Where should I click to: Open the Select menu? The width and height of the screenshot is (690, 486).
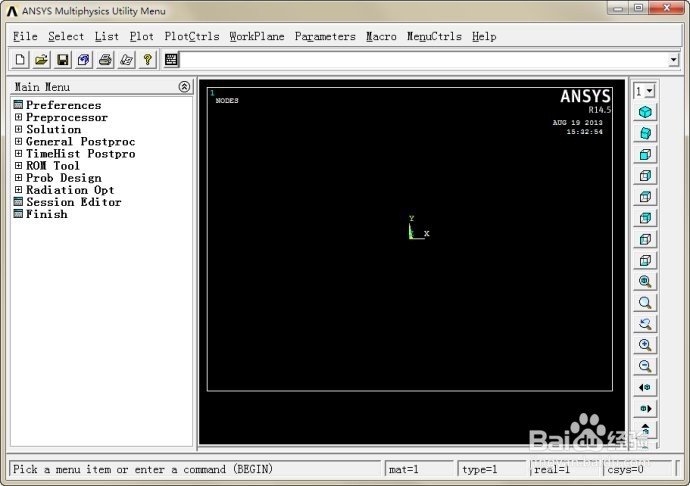[66, 37]
